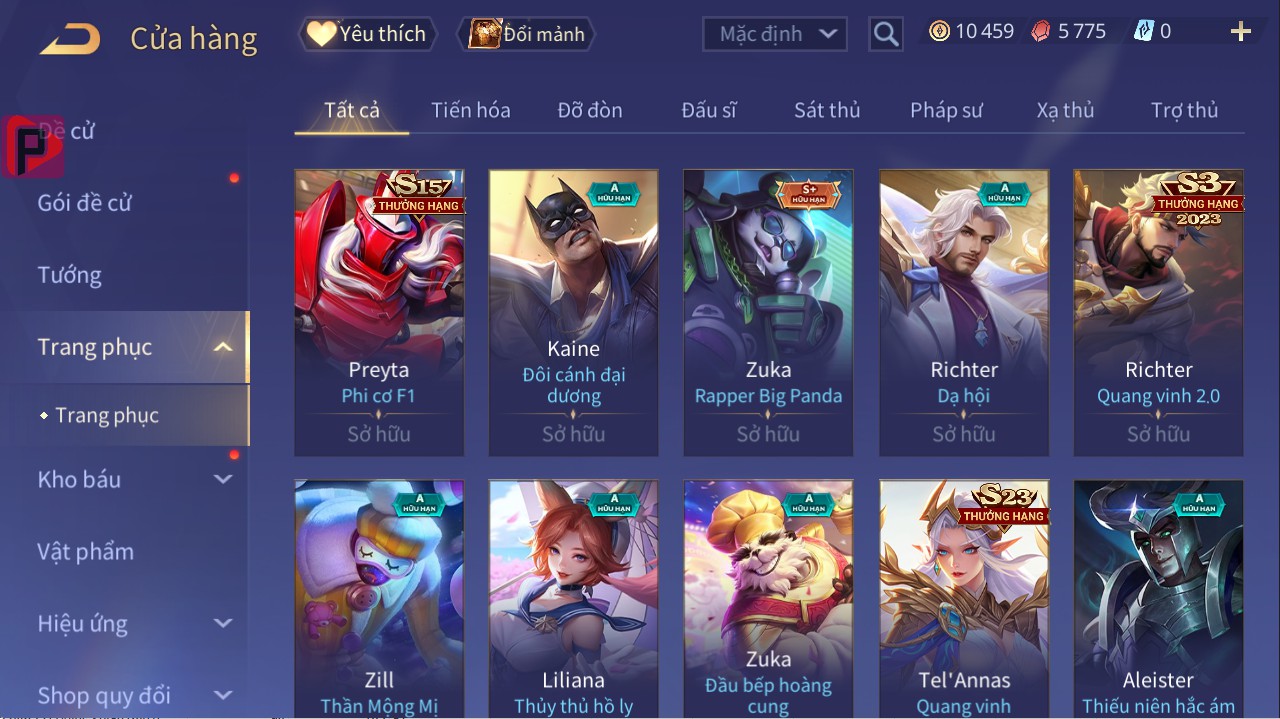Switch to the Pháp sư tab
Image resolution: width=1280 pixels, height=719 pixels.
click(x=946, y=110)
